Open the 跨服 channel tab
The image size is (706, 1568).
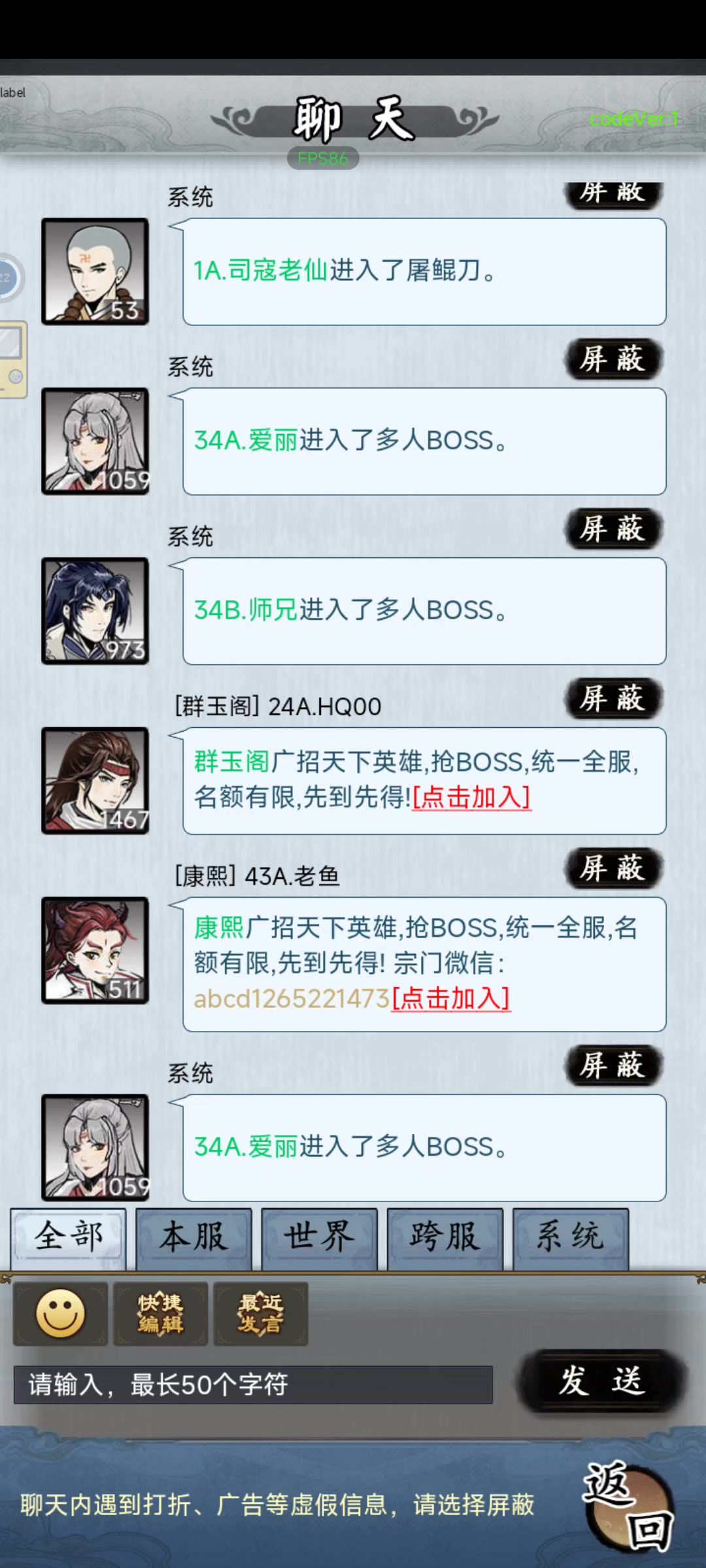coord(445,1238)
